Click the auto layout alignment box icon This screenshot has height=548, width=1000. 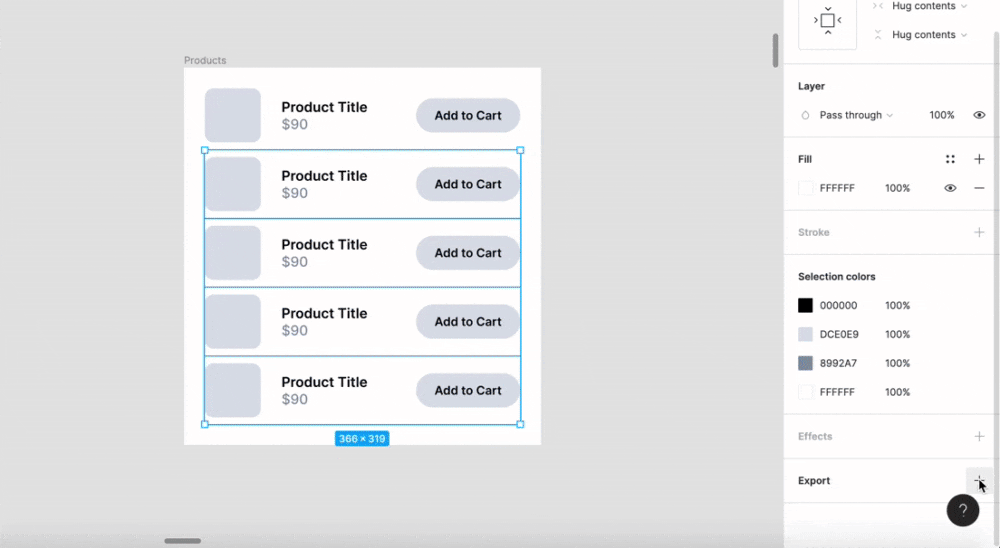click(x=827, y=20)
